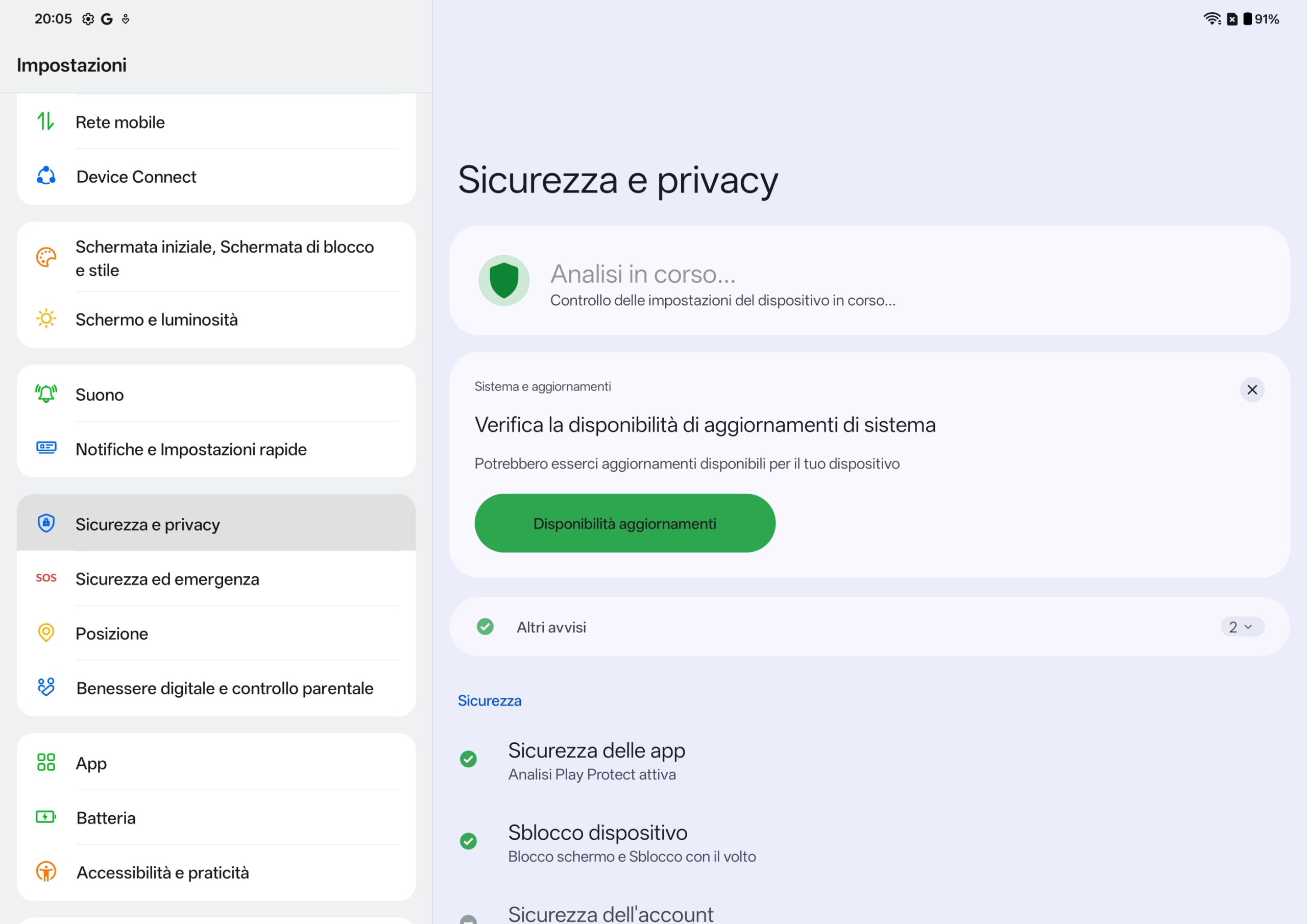Screen dimensions: 1307x924
Task: Tap green checkmark beside Sicurezza delle app
Action: coord(469,759)
